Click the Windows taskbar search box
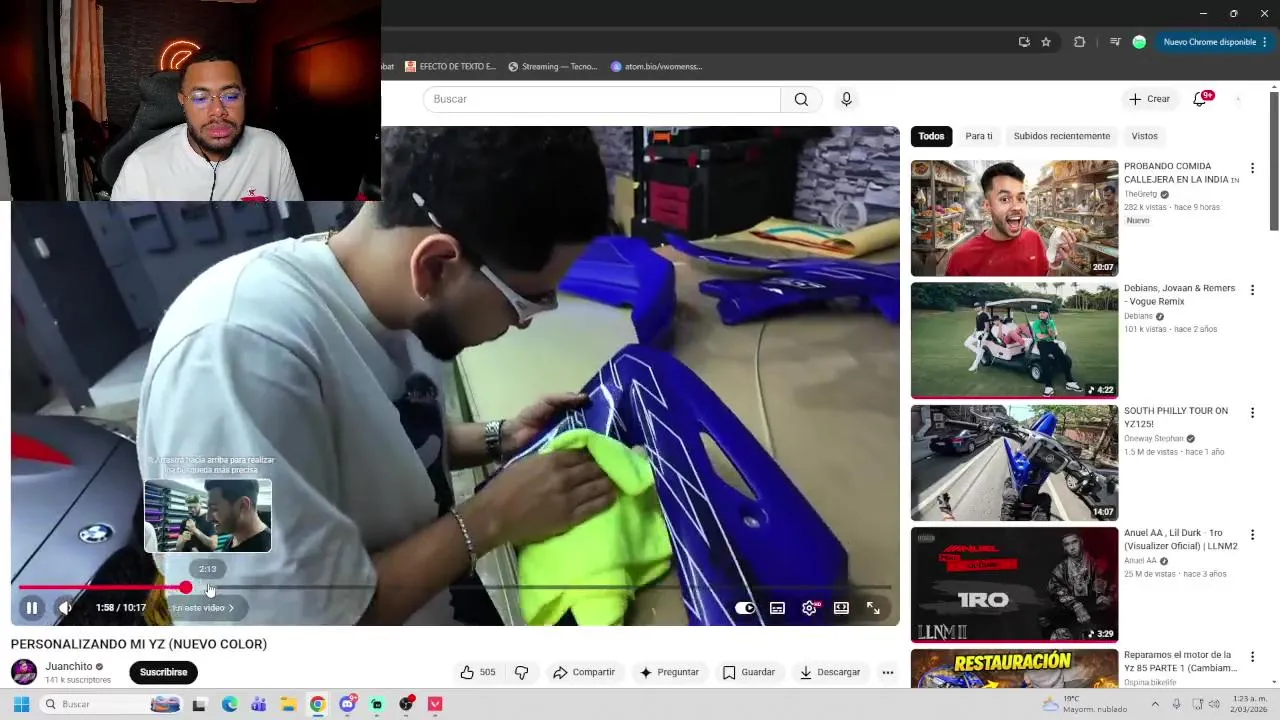The width and height of the screenshot is (1280, 720). [112, 704]
